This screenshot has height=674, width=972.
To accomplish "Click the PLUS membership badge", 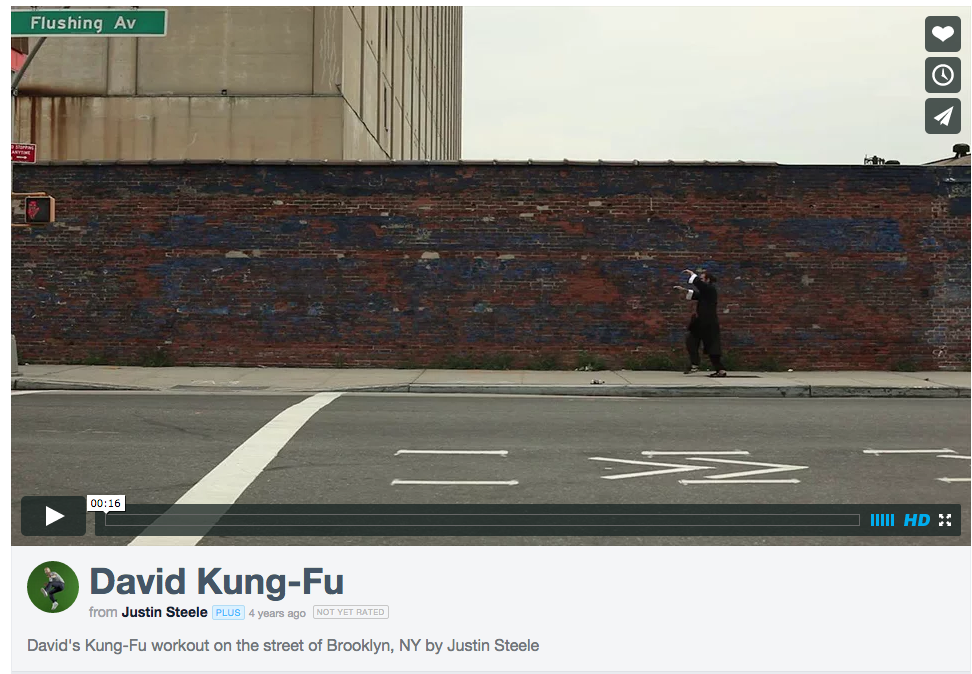I will (228, 612).
